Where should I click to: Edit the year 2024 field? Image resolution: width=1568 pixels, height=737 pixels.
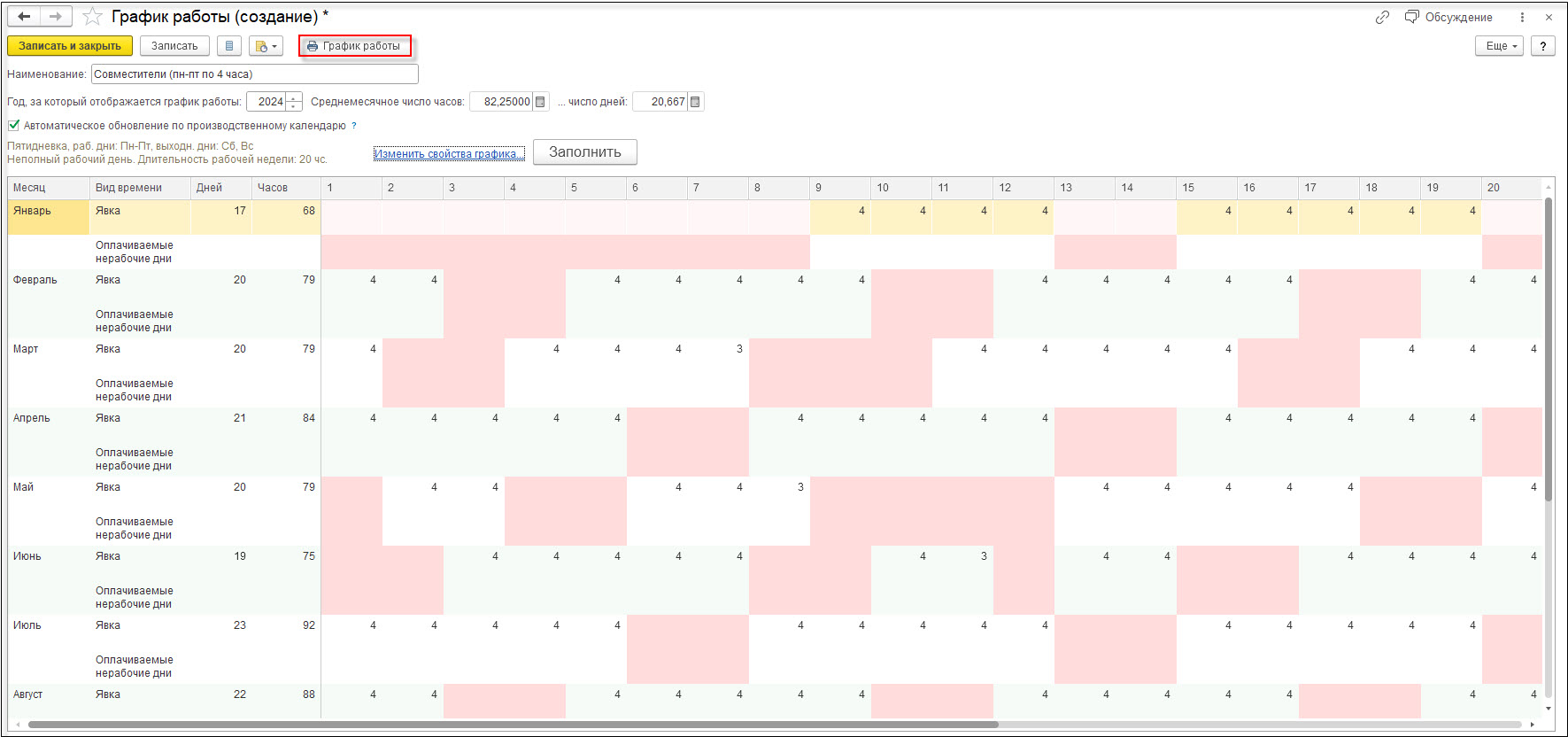click(x=266, y=102)
